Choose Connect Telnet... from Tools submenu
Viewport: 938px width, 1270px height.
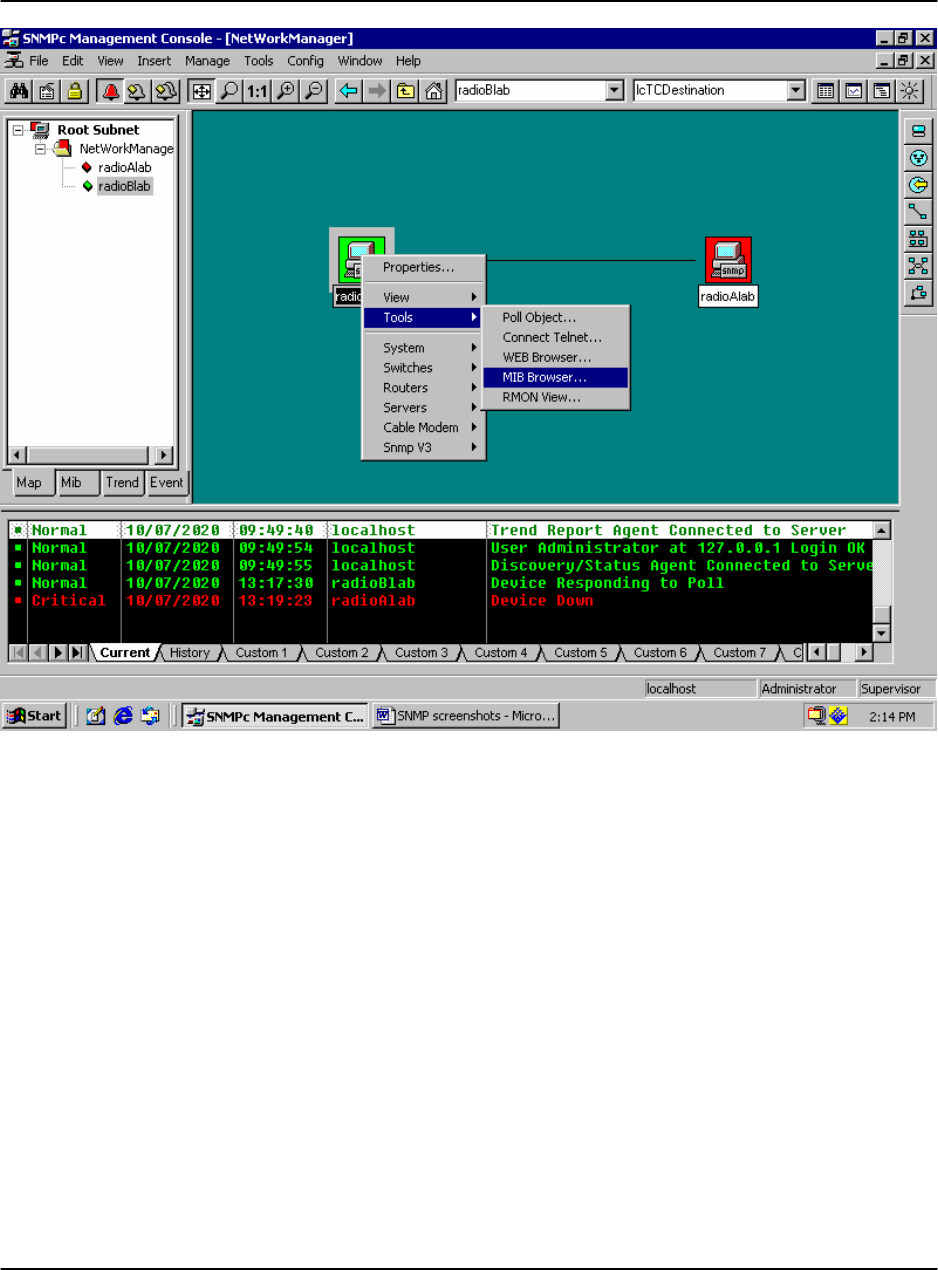click(555, 337)
